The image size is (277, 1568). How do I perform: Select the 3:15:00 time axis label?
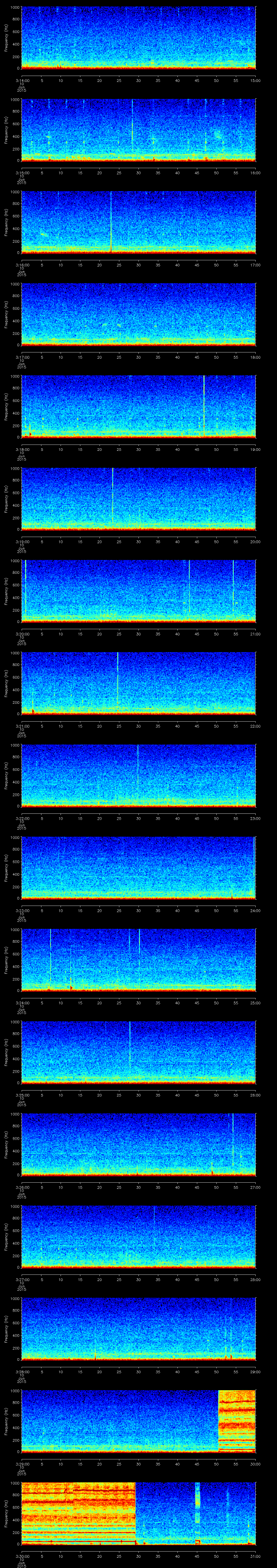click(x=22, y=173)
